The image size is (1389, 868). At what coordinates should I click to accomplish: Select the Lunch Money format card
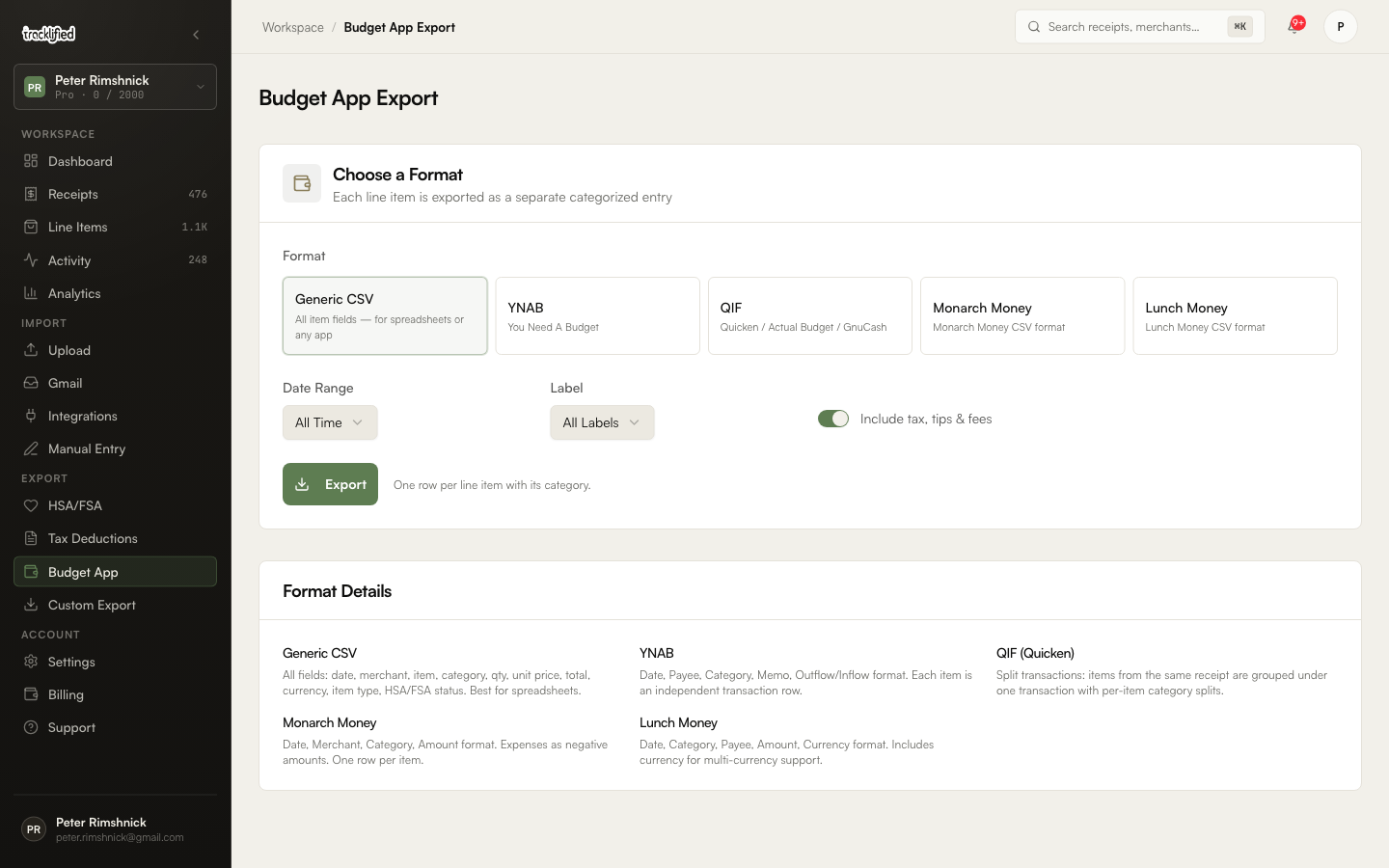click(1235, 316)
